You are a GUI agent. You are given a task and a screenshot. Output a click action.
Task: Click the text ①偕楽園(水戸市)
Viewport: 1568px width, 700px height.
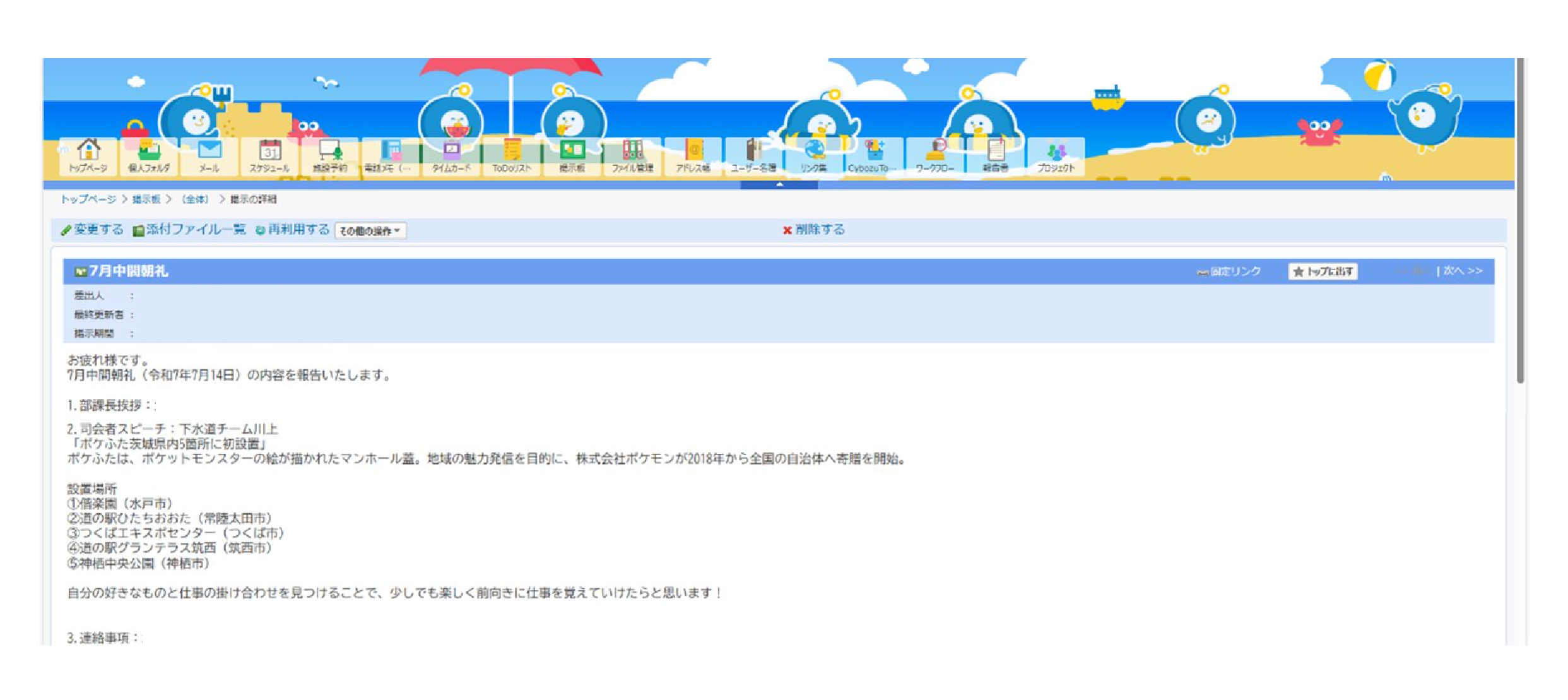pos(120,504)
